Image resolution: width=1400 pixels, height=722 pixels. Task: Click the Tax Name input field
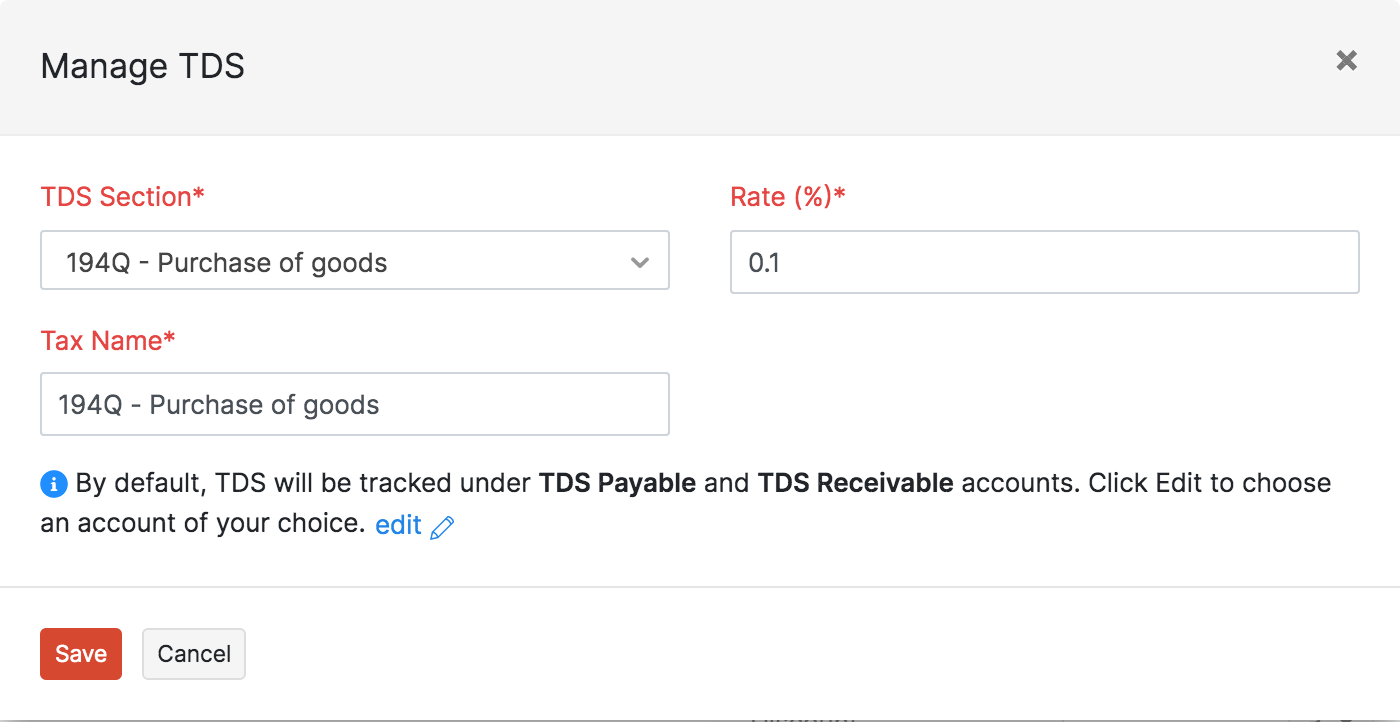point(355,404)
